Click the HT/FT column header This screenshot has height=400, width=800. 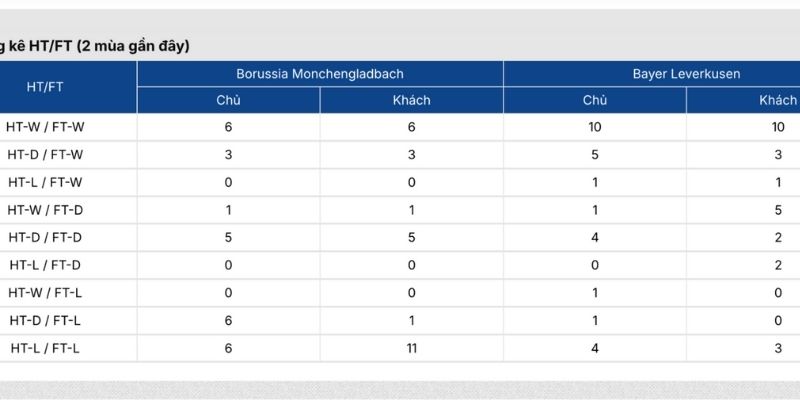click(x=46, y=87)
